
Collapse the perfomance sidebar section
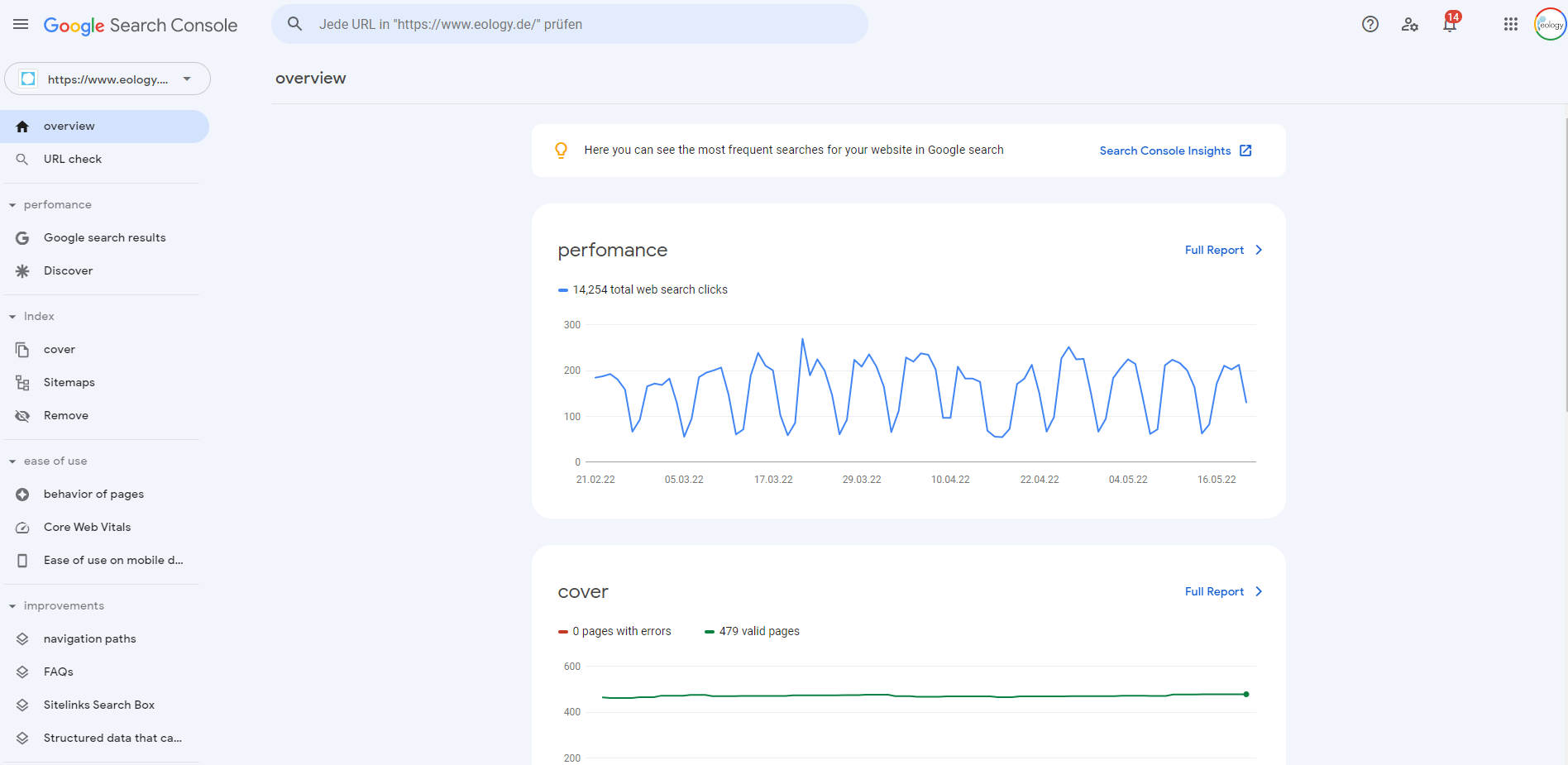tap(12, 205)
